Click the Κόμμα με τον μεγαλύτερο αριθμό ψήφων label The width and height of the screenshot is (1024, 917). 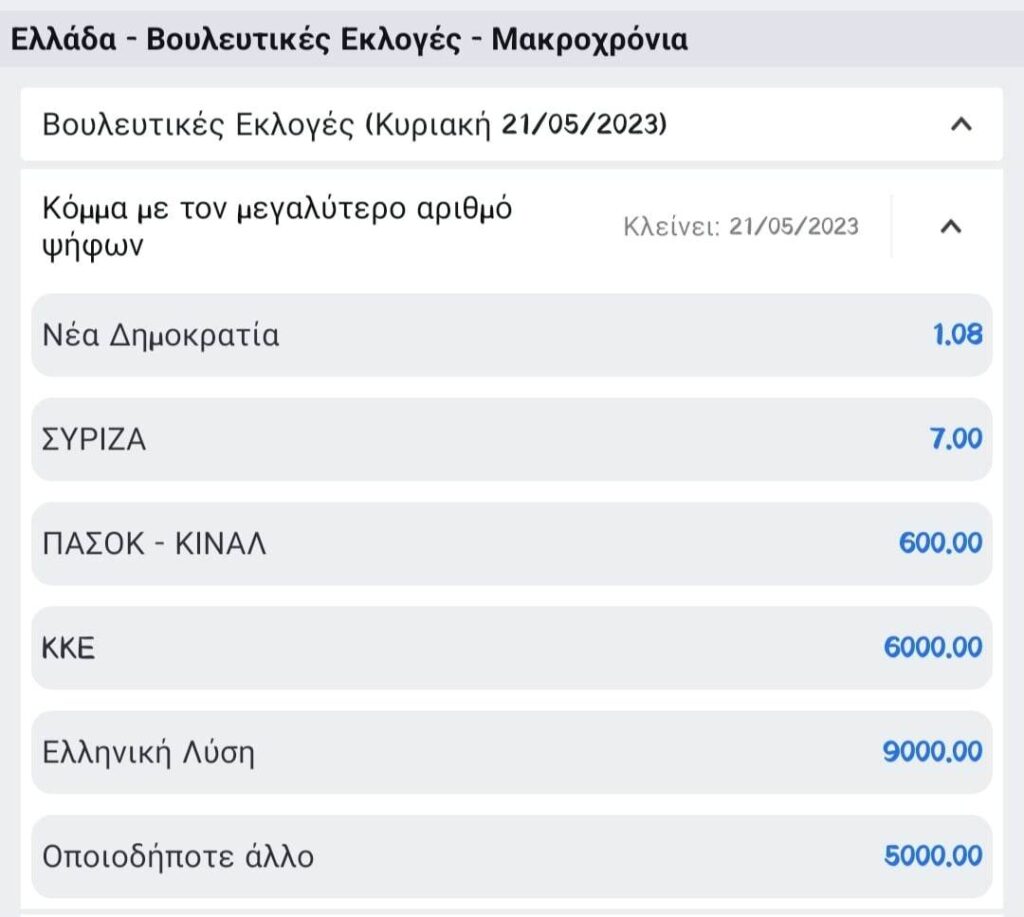click(x=277, y=227)
